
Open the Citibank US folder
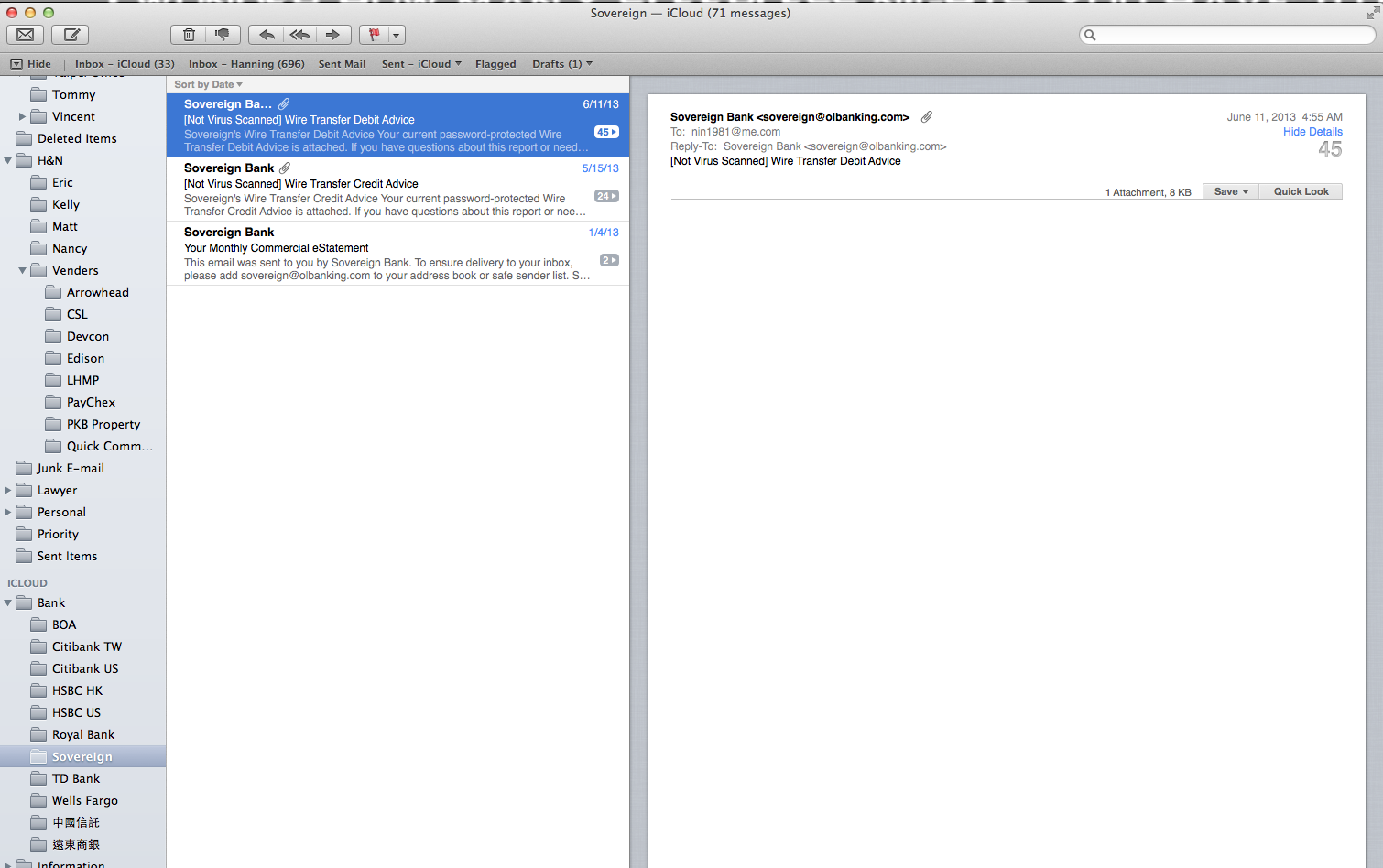click(x=74, y=668)
